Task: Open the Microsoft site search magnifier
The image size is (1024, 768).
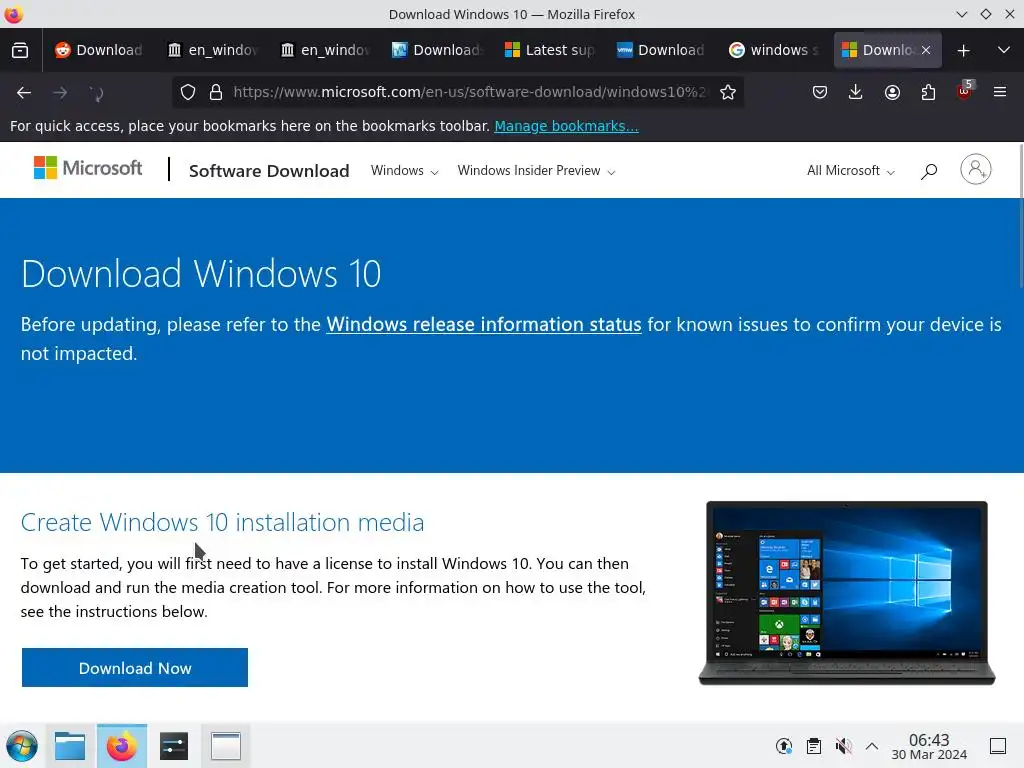Action: pyautogui.click(x=929, y=171)
